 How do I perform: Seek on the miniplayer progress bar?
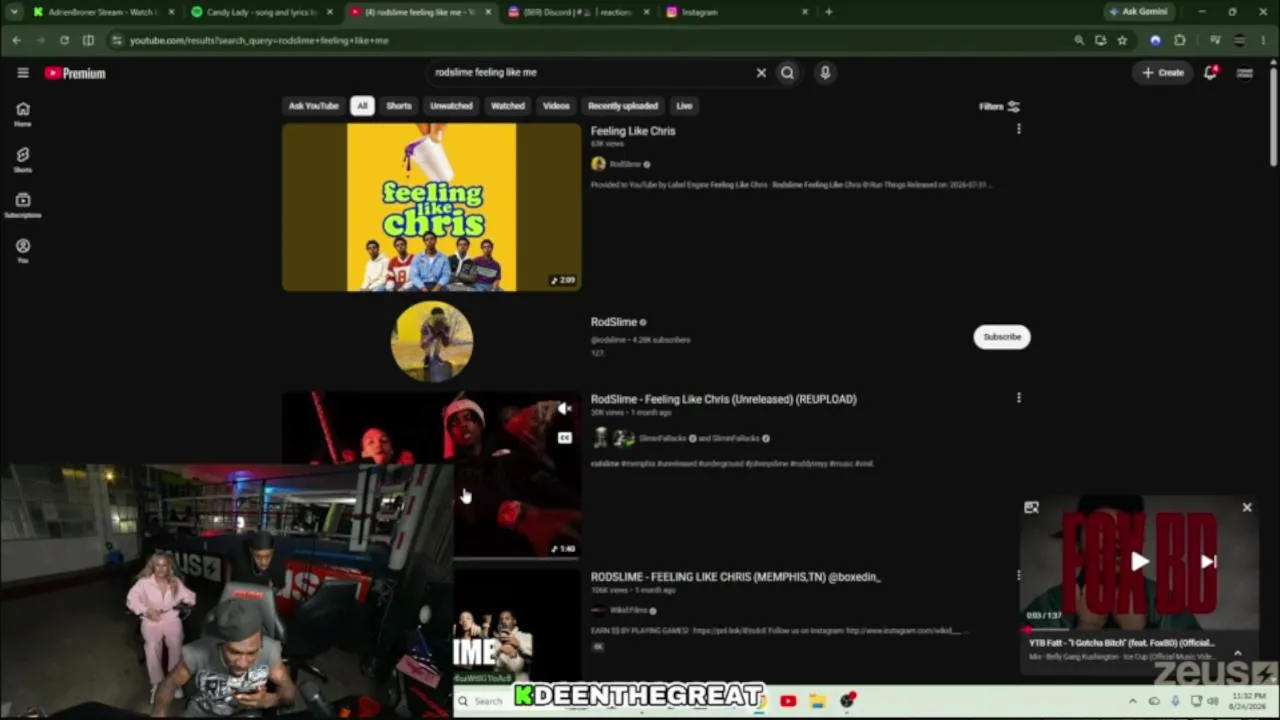1139,630
